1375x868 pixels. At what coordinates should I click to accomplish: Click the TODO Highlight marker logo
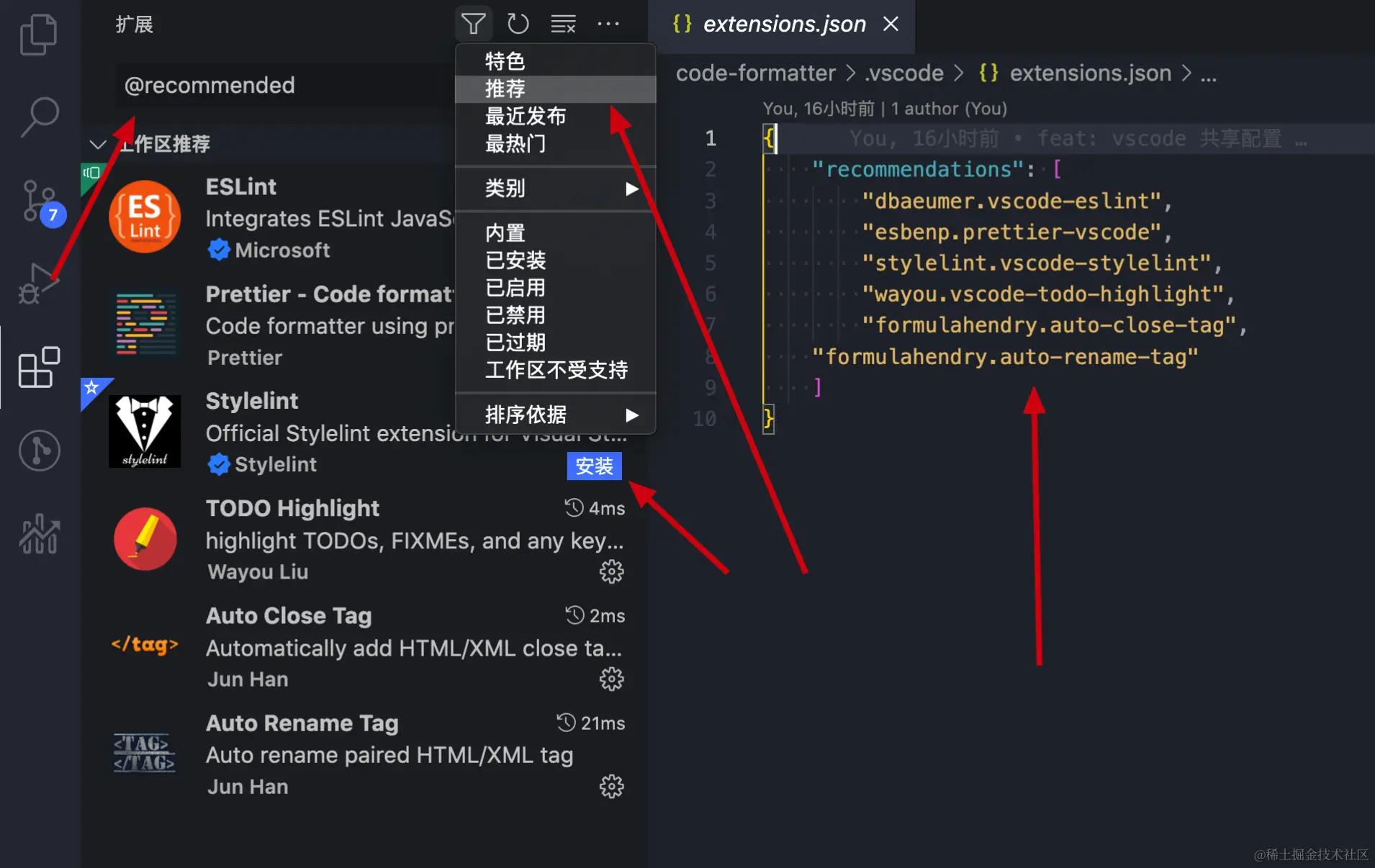coord(145,539)
